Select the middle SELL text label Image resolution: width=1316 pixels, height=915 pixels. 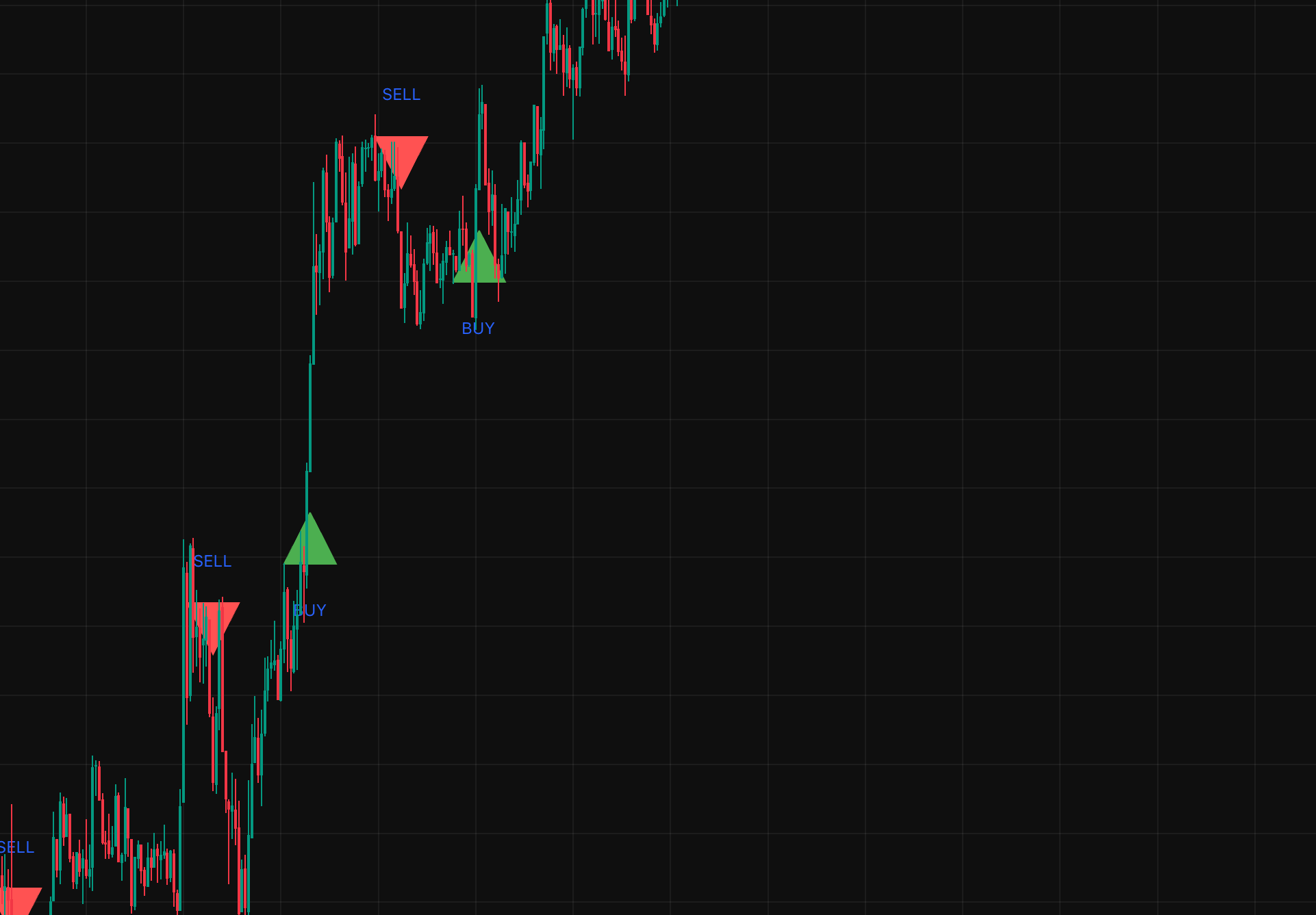[212, 561]
